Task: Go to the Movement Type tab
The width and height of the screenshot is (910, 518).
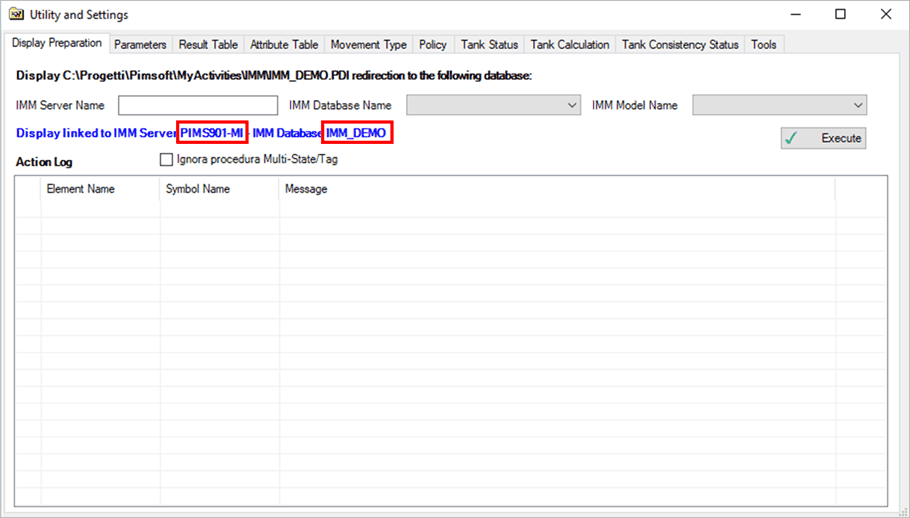Action: tap(369, 45)
